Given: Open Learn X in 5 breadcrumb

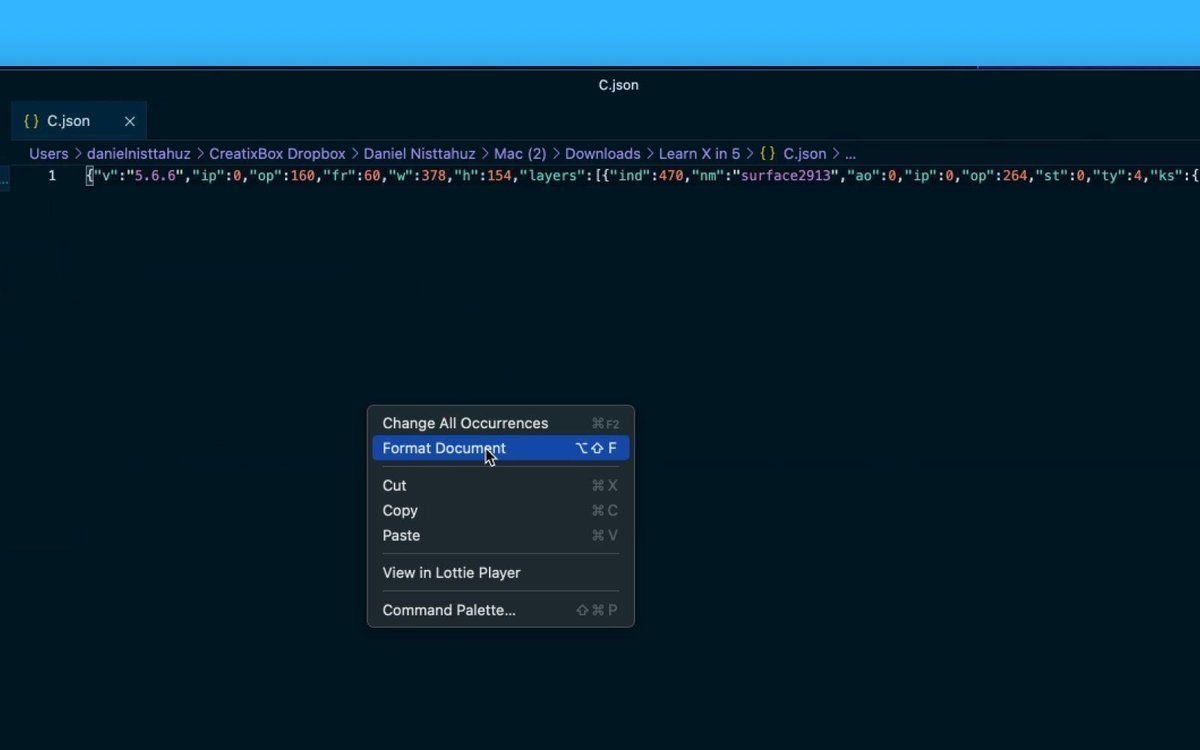Looking at the screenshot, I should [x=699, y=154].
